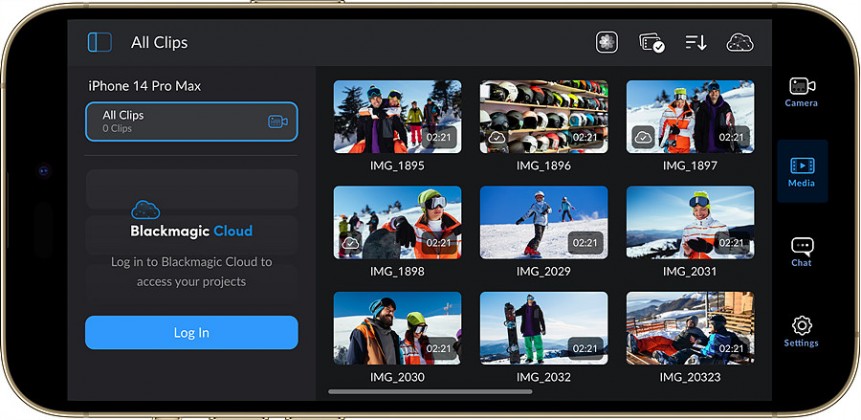Select the IMG_2030 clip
Image resolution: width=861 pixels, height=420 pixels.
[x=398, y=328]
